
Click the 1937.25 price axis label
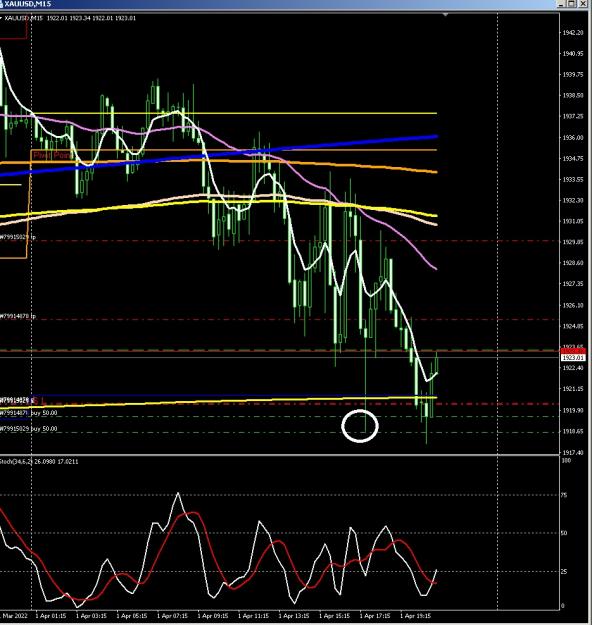pyautogui.click(x=573, y=116)
